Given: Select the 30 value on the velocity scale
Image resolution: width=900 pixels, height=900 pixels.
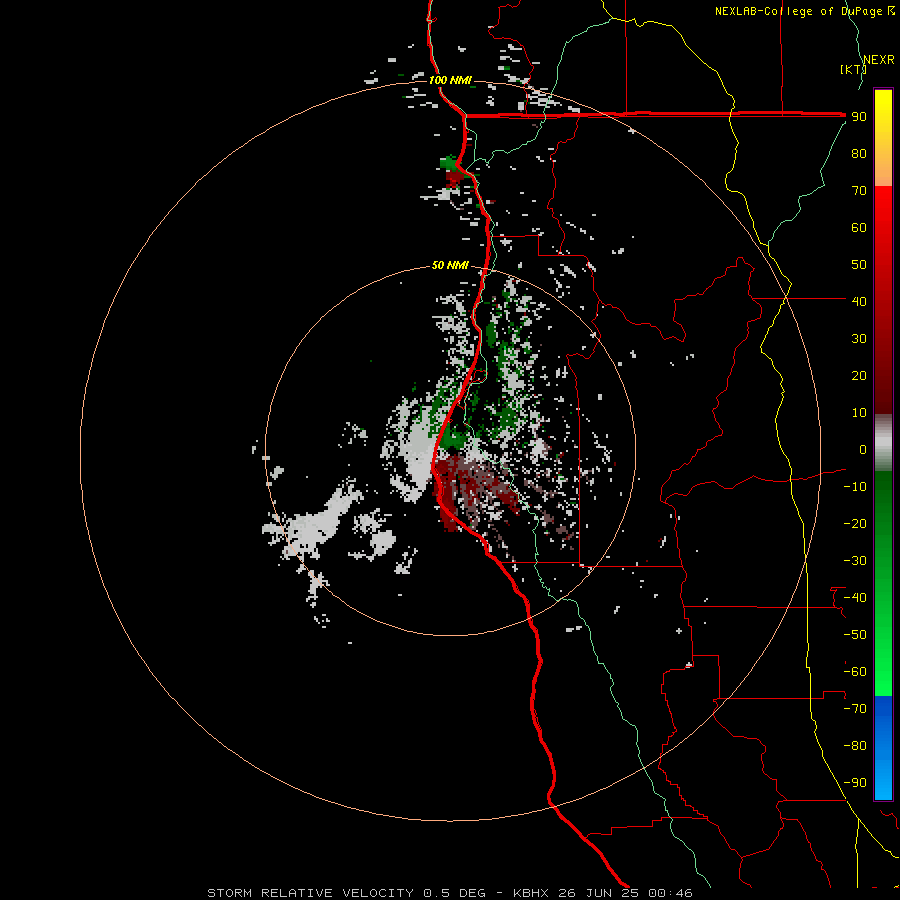Looking at the screenshot, I should coord(859,339).
